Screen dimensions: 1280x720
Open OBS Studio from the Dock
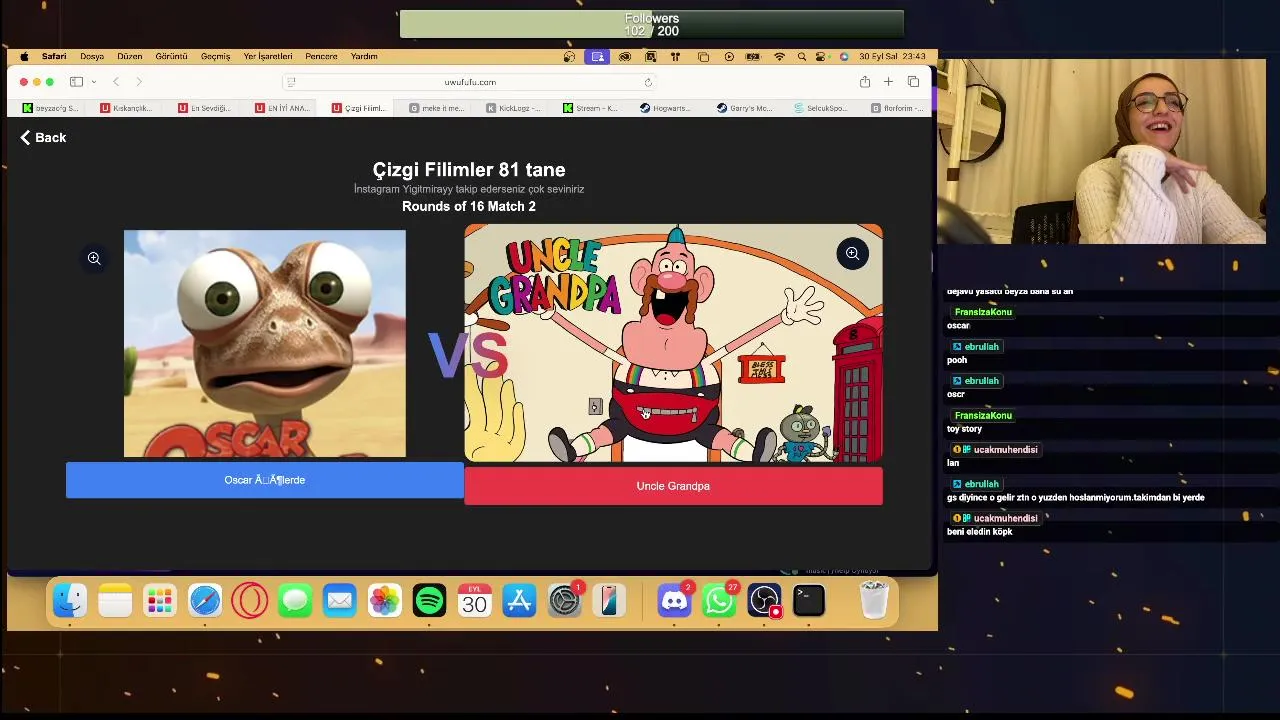point(765,600)
